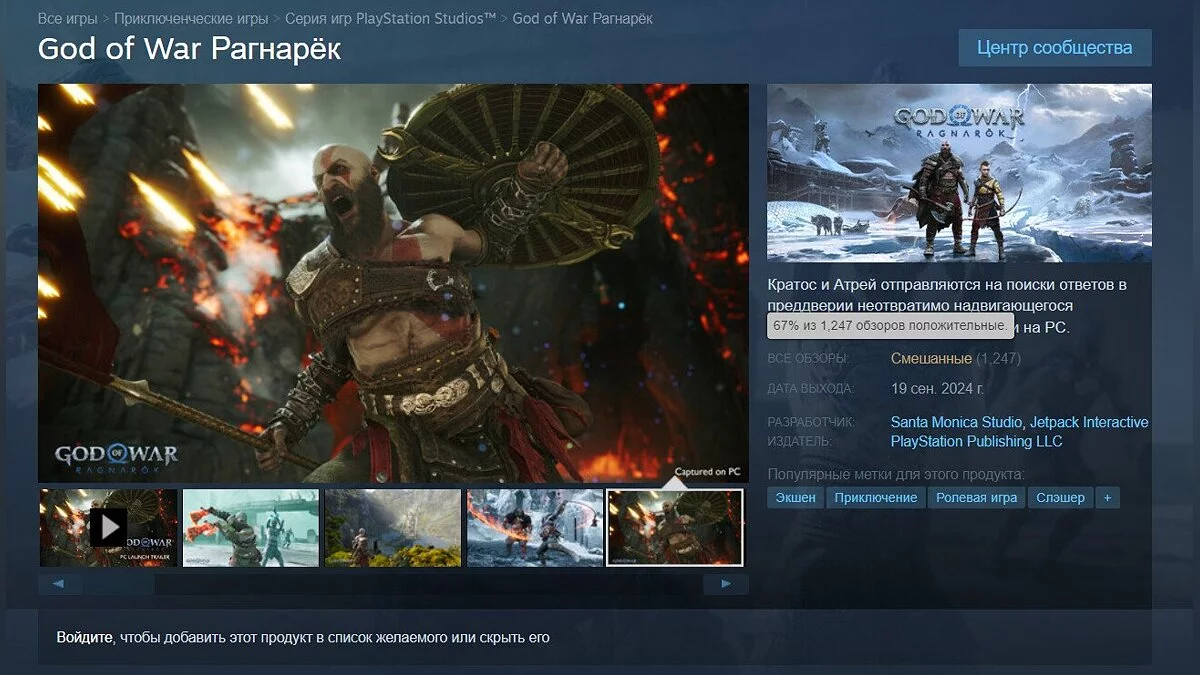Select the Экшен tag
The image size is (1200, 675).
tap(796, 497)
